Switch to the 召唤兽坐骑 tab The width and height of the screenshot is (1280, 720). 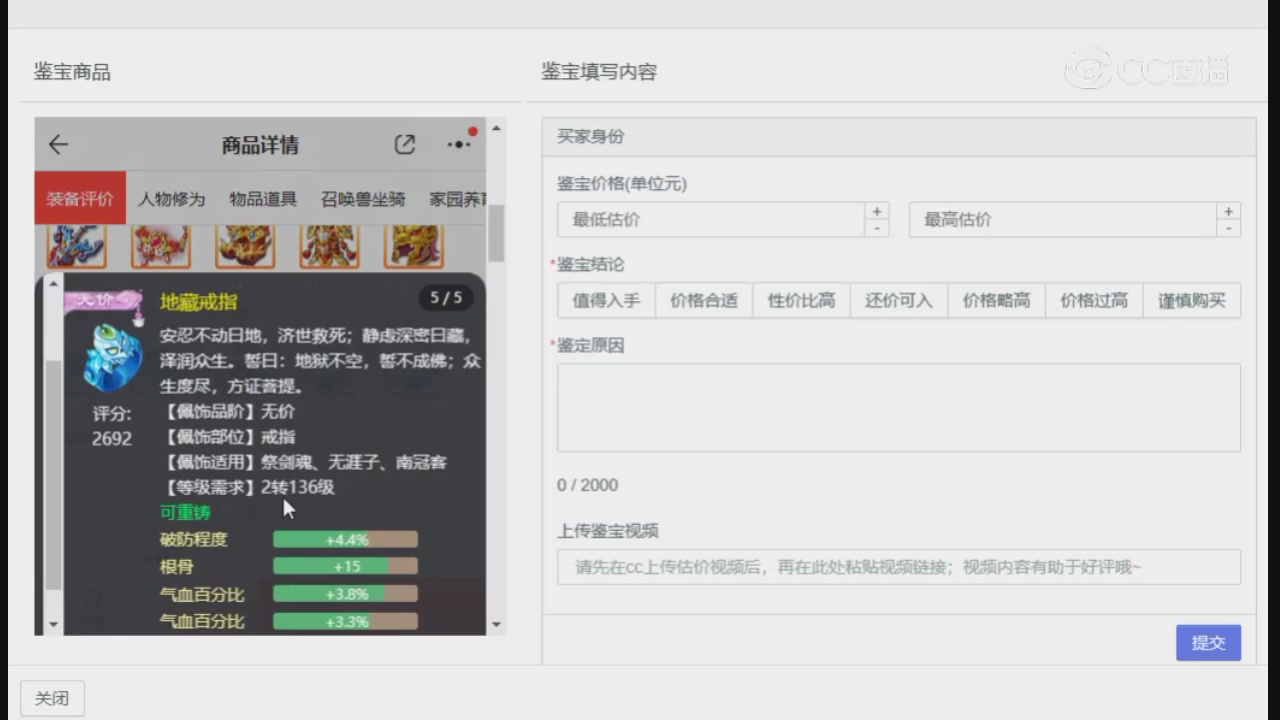click(x=363, y=199)
